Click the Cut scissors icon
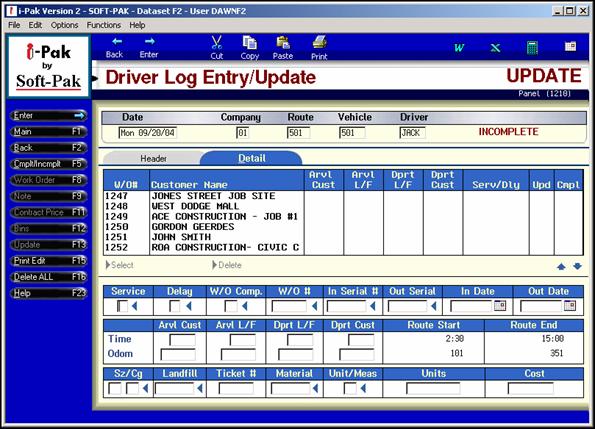This screenshot has width=595, height=429. click(x=217, y=42)
